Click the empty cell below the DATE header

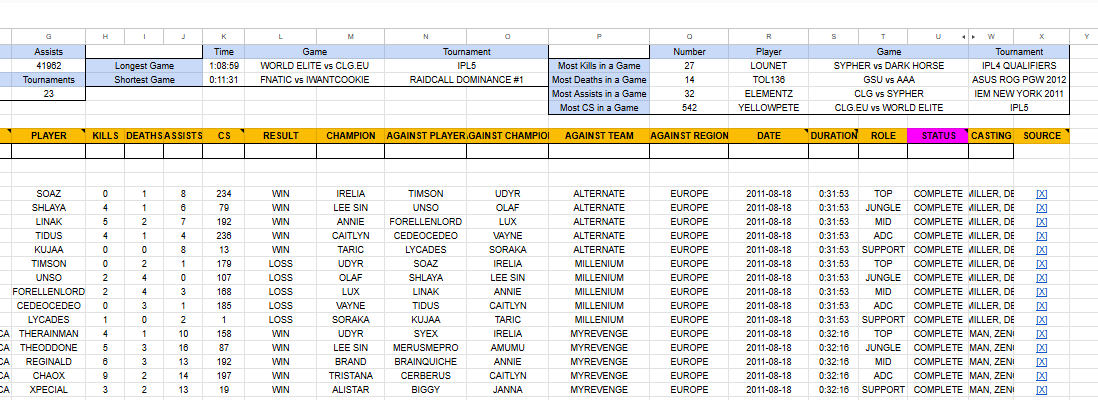coord(768,151)
